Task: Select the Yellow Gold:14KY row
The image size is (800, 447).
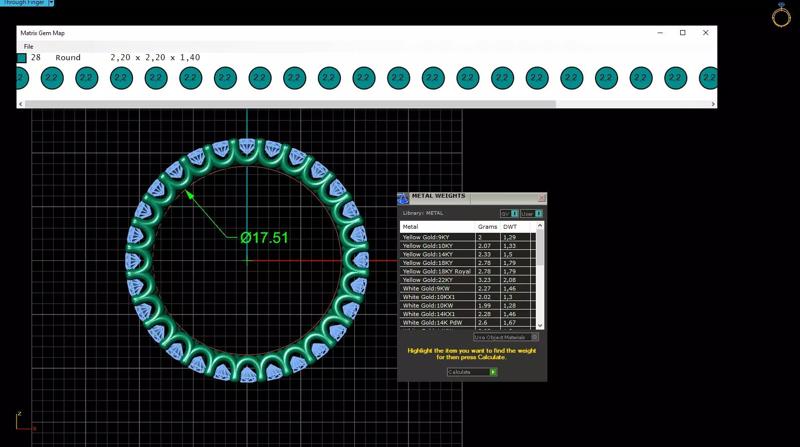Action: pos(468,254)
